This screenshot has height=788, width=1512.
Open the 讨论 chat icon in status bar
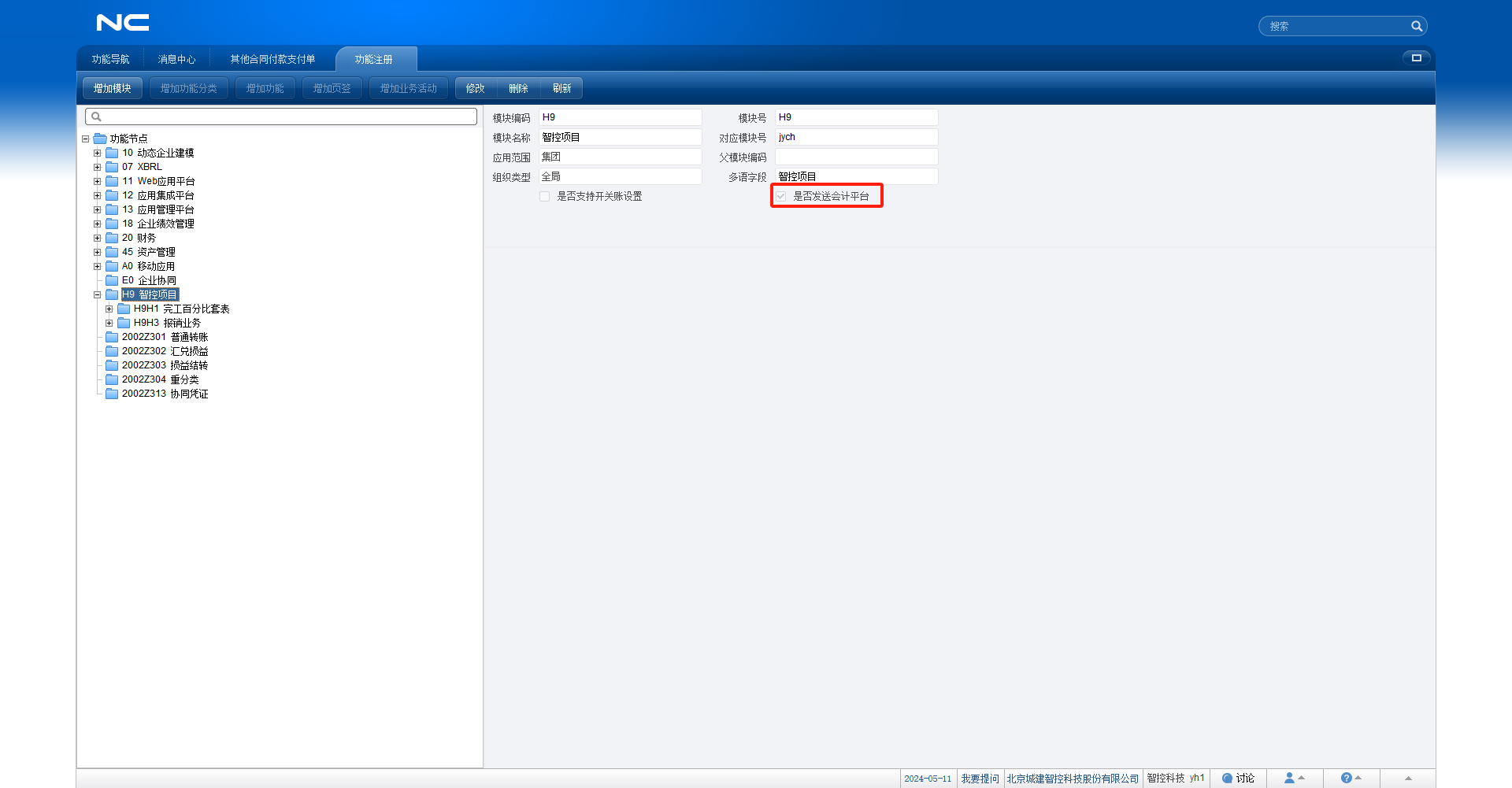[x=1227, y=779]
